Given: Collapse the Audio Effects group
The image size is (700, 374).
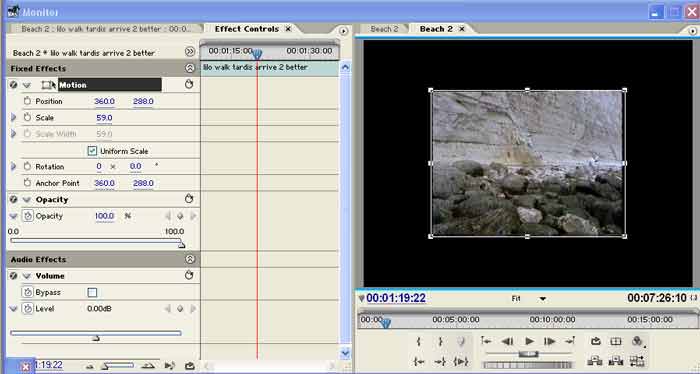Looking at the screenshot, I should (190, 259).
